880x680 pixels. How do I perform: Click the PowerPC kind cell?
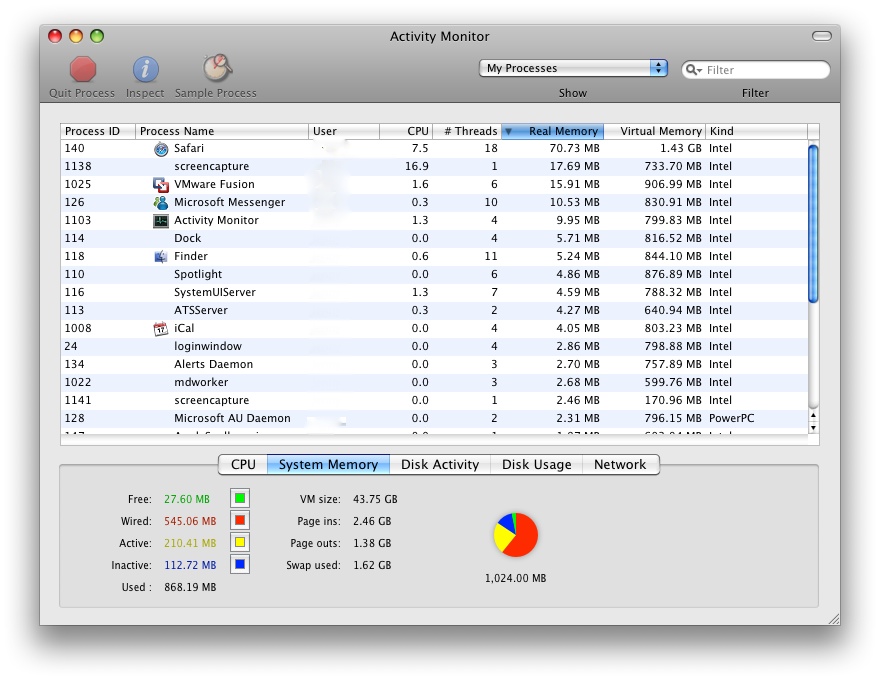coord(731,418)
